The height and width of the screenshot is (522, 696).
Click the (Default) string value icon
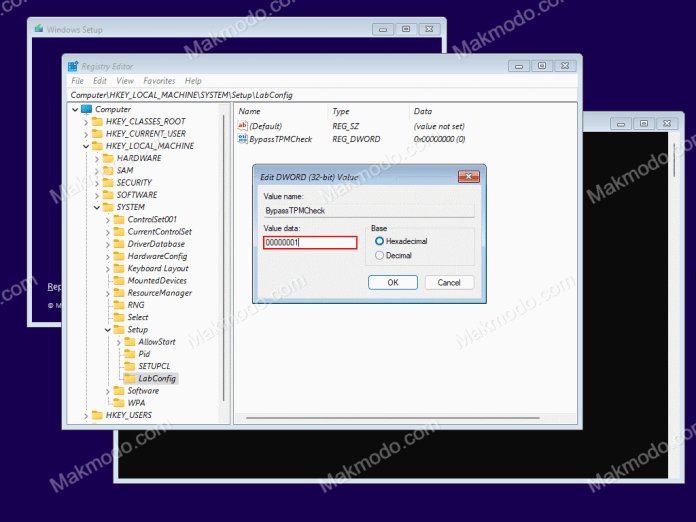242,126
